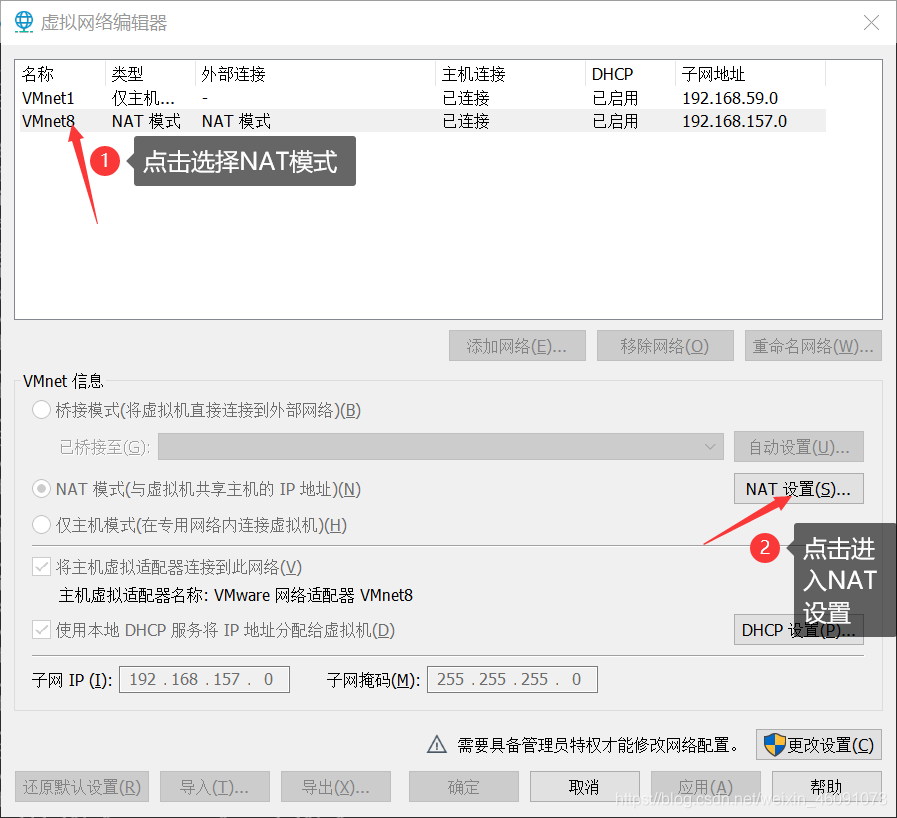Click the warning triangle icon
Viewport: 897px width, 818px height.
pyautogui.click(x=436, y=744)
